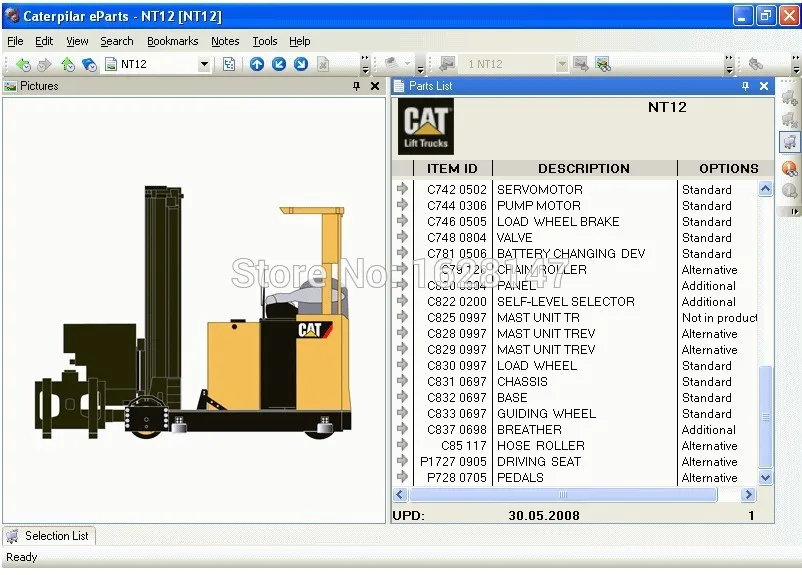Open the 1 NT12 combo box dropdown

(562, 64)
